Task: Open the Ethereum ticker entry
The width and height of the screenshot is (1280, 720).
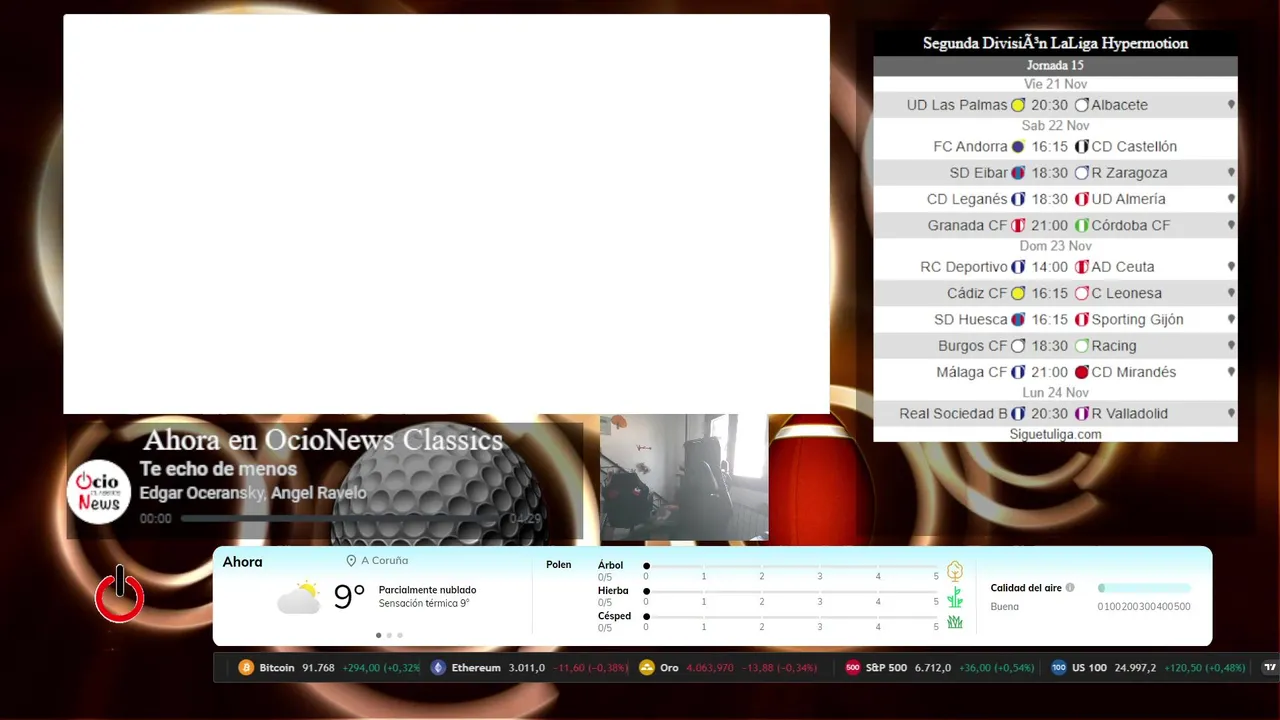Action: [529, 667]
